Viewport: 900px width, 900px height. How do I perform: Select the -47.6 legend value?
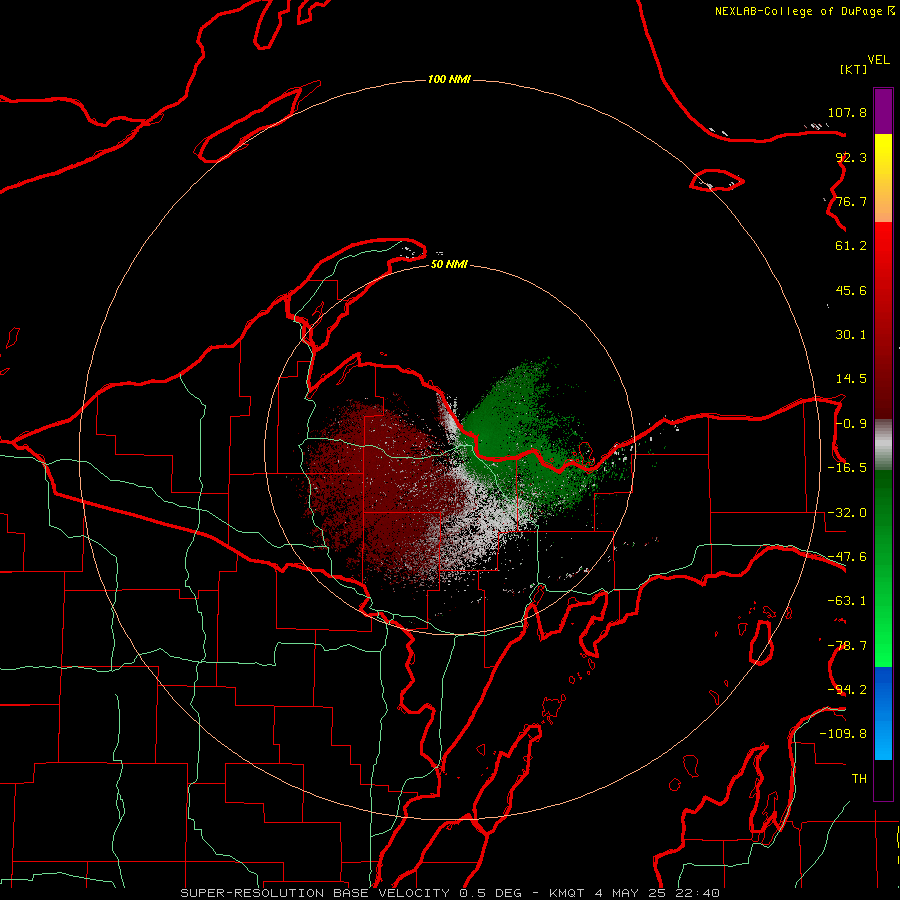coord(847,557)
